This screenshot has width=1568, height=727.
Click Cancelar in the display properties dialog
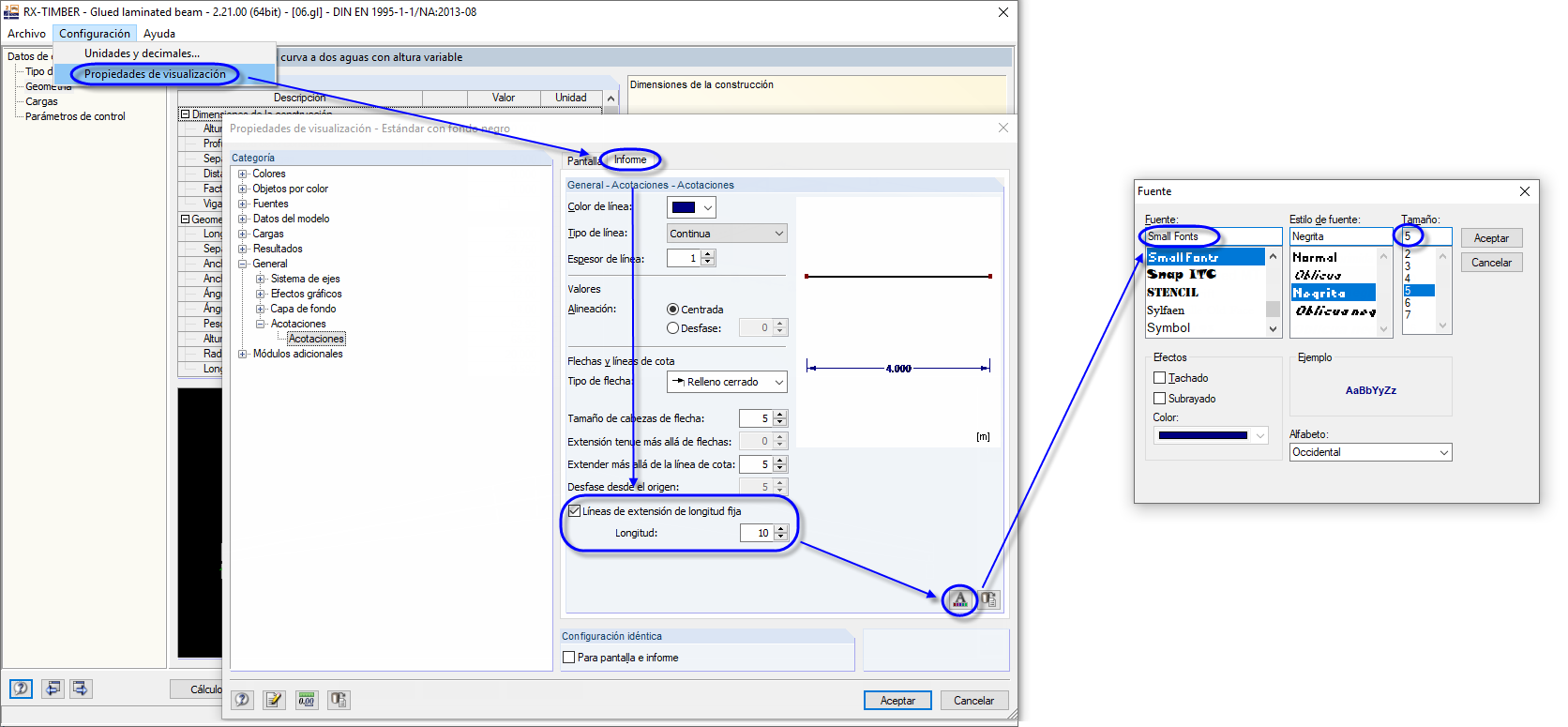pyautogui.click(x=974, y=701)
